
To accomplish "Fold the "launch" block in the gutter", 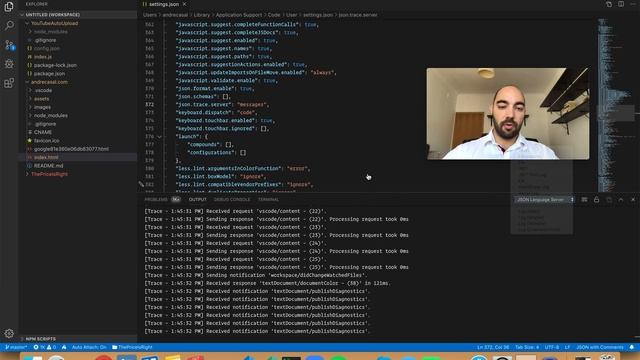I will 160,137.
